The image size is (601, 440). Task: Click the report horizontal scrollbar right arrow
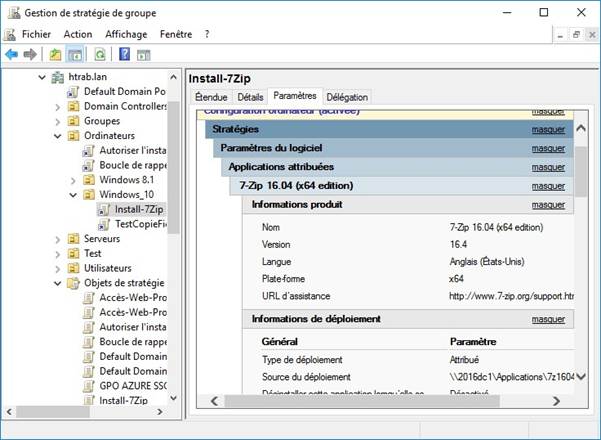click(x=557, y=401)
